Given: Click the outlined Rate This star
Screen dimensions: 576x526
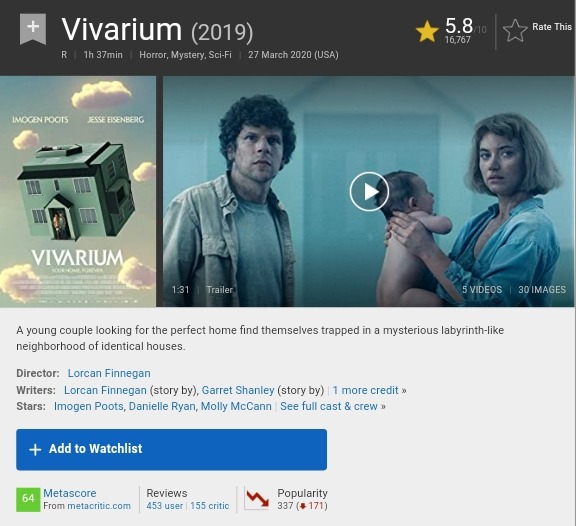Looking at the screenshot, I should click(515, 30).
